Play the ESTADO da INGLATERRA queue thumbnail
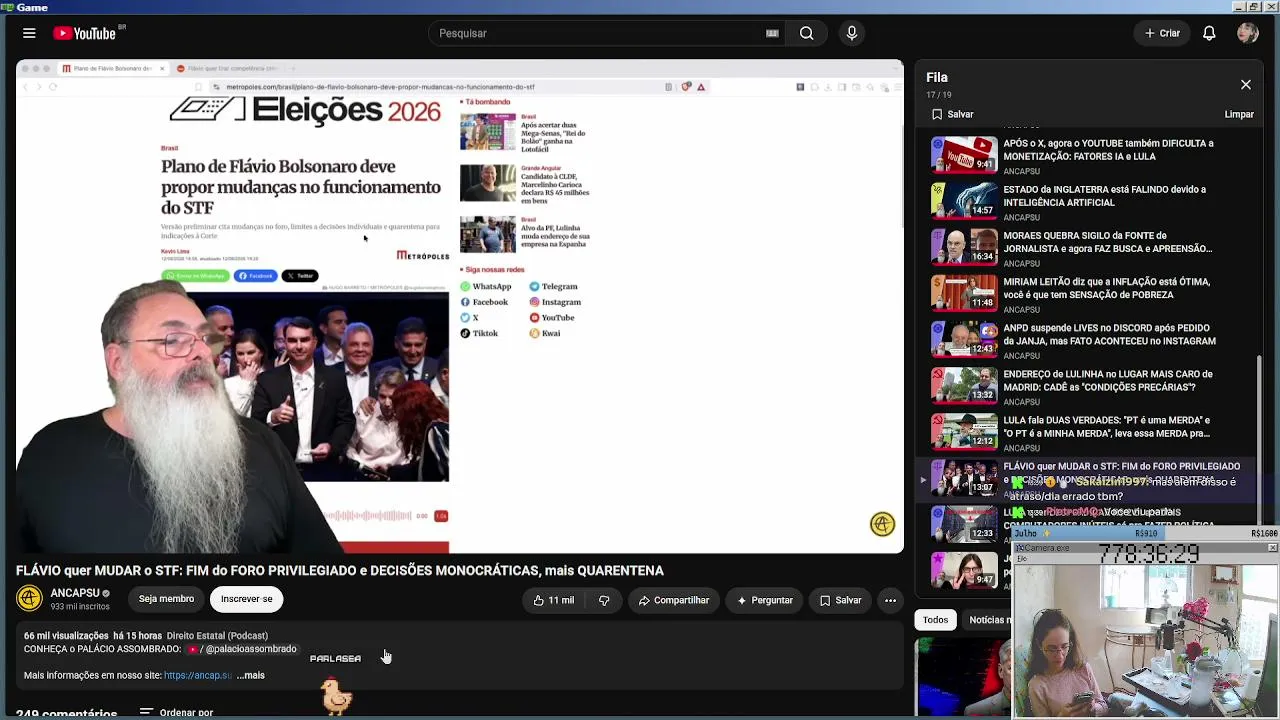The height and width of the screenshot is (720, 1280). [964, 201]
